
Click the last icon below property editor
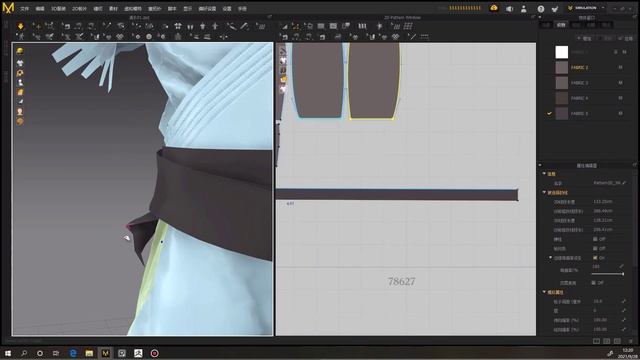631,341
